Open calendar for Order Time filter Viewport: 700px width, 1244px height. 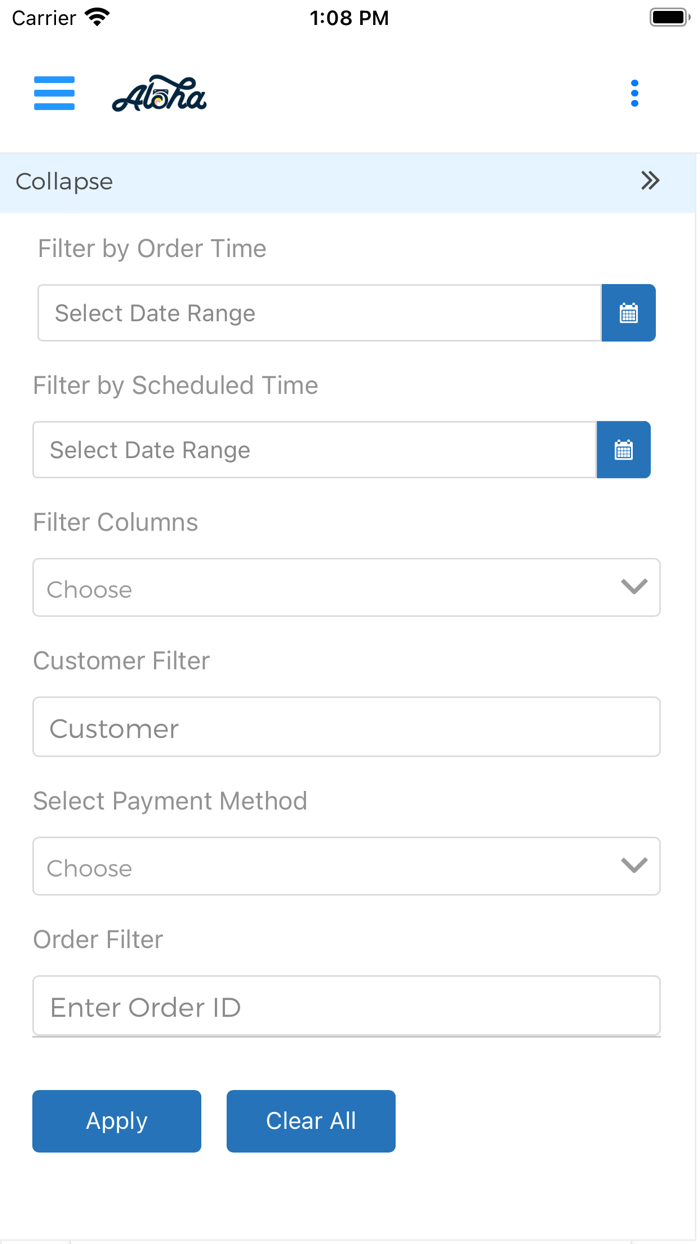coord(628,313)
